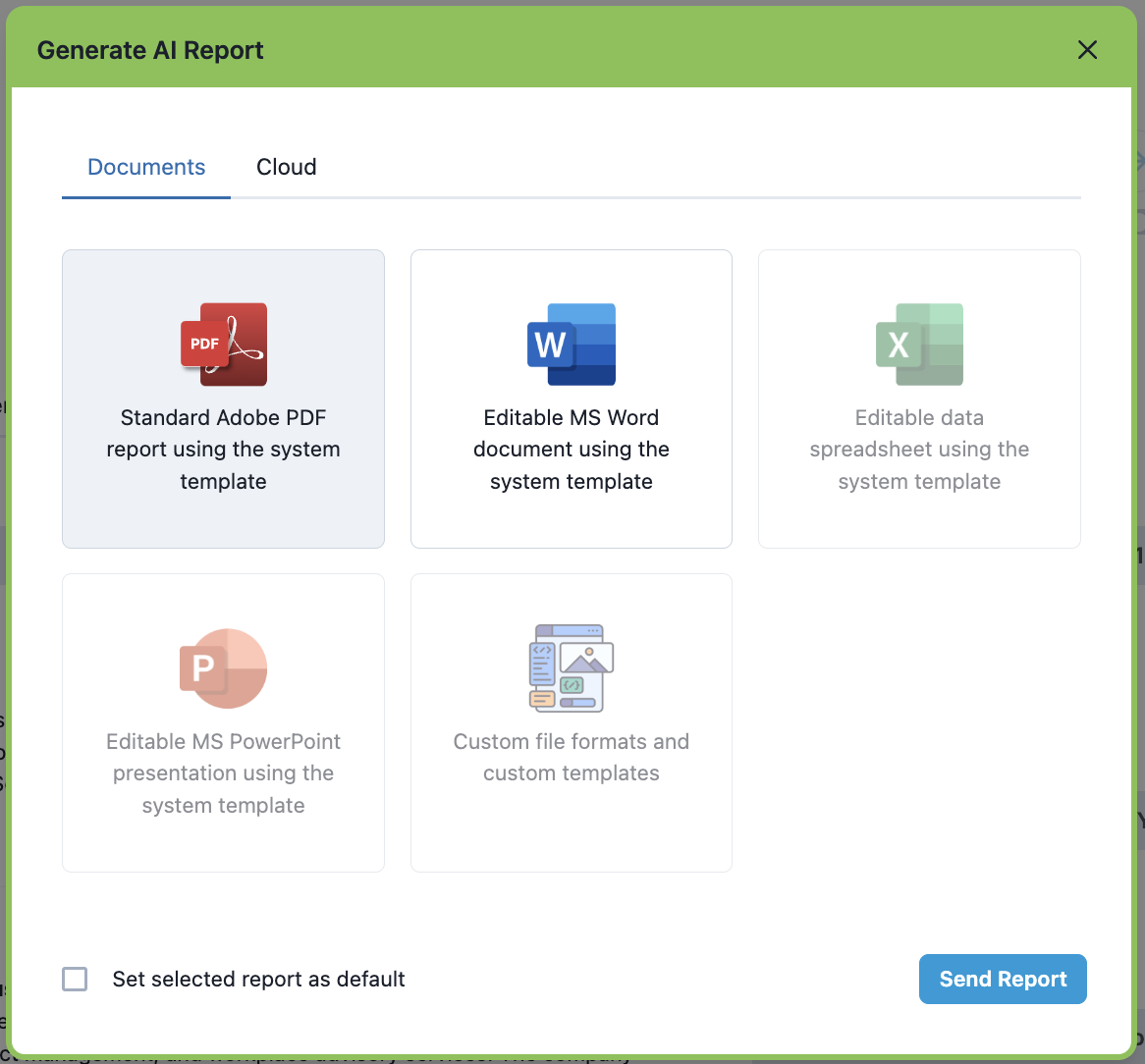The image size is (1145, 1064).
Task: Enable Set selected report as default checkbox
Action: point(75,980)
